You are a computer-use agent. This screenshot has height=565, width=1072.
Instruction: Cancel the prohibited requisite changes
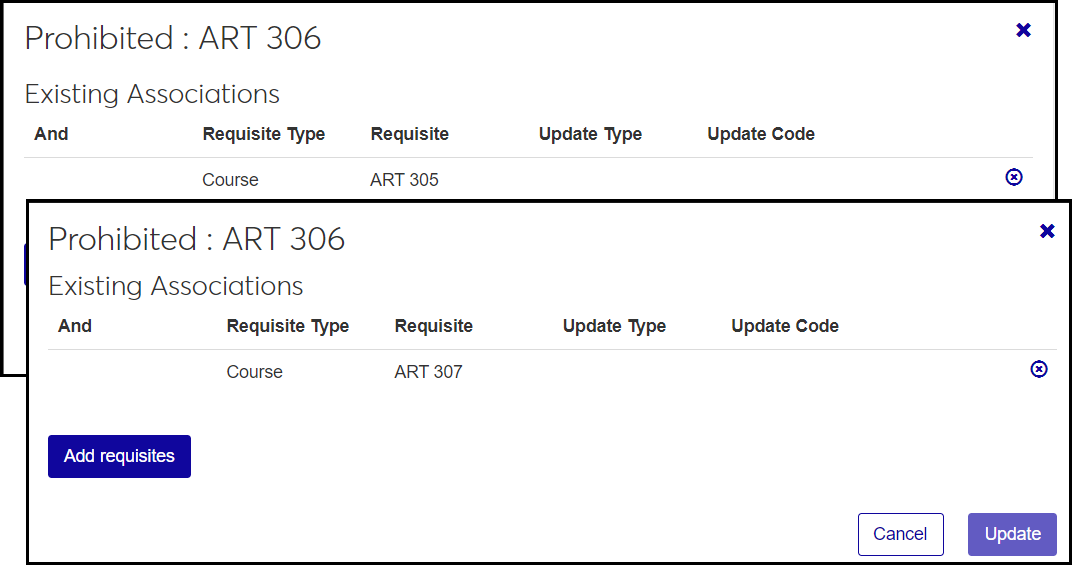pyautogui.click(x=900, y=534)
